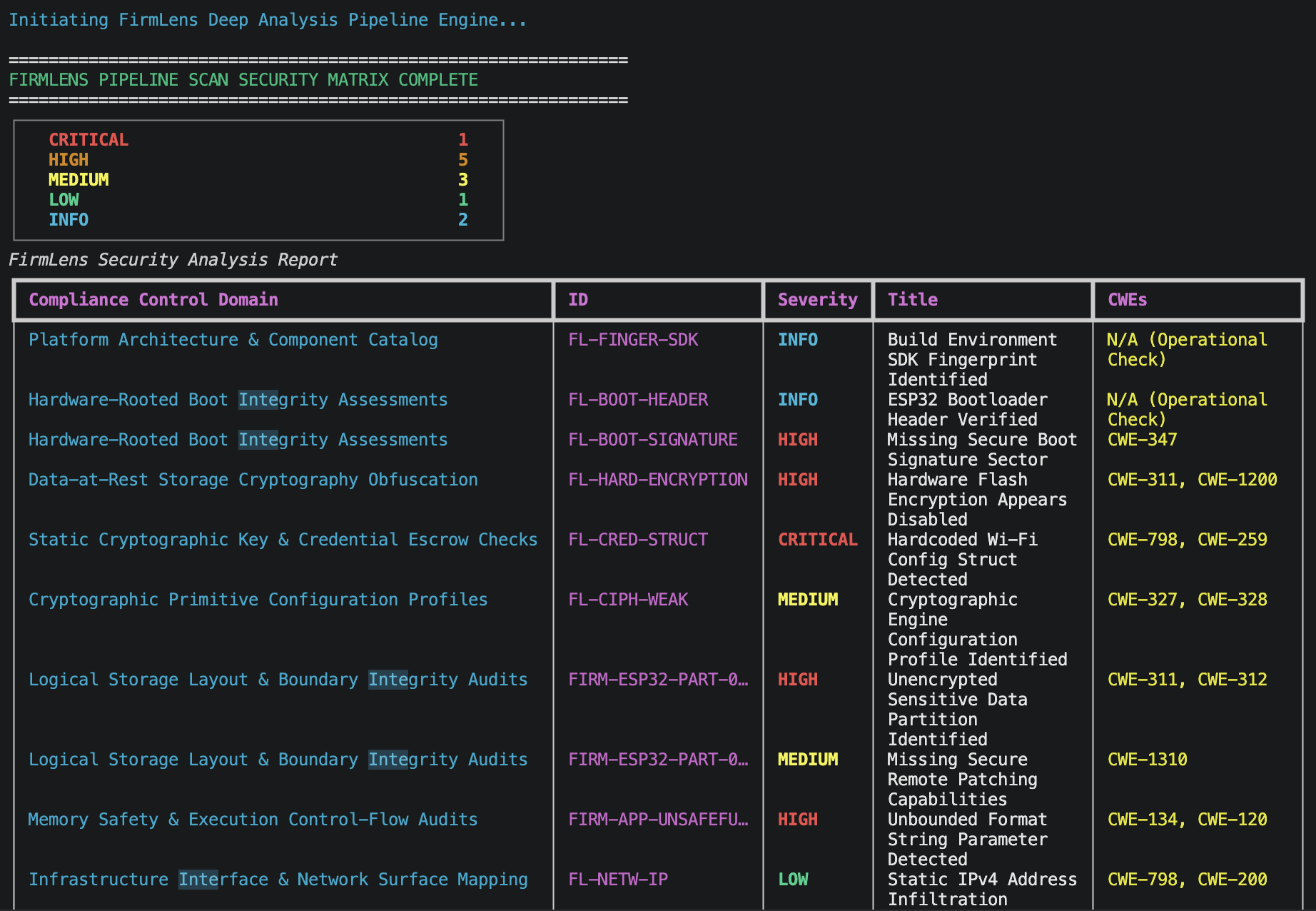Viewport: 1316px width, 911px height.
Task: Click the FL-BOOT-SIGNATURE identifier
Action: [x=653, y=440]
